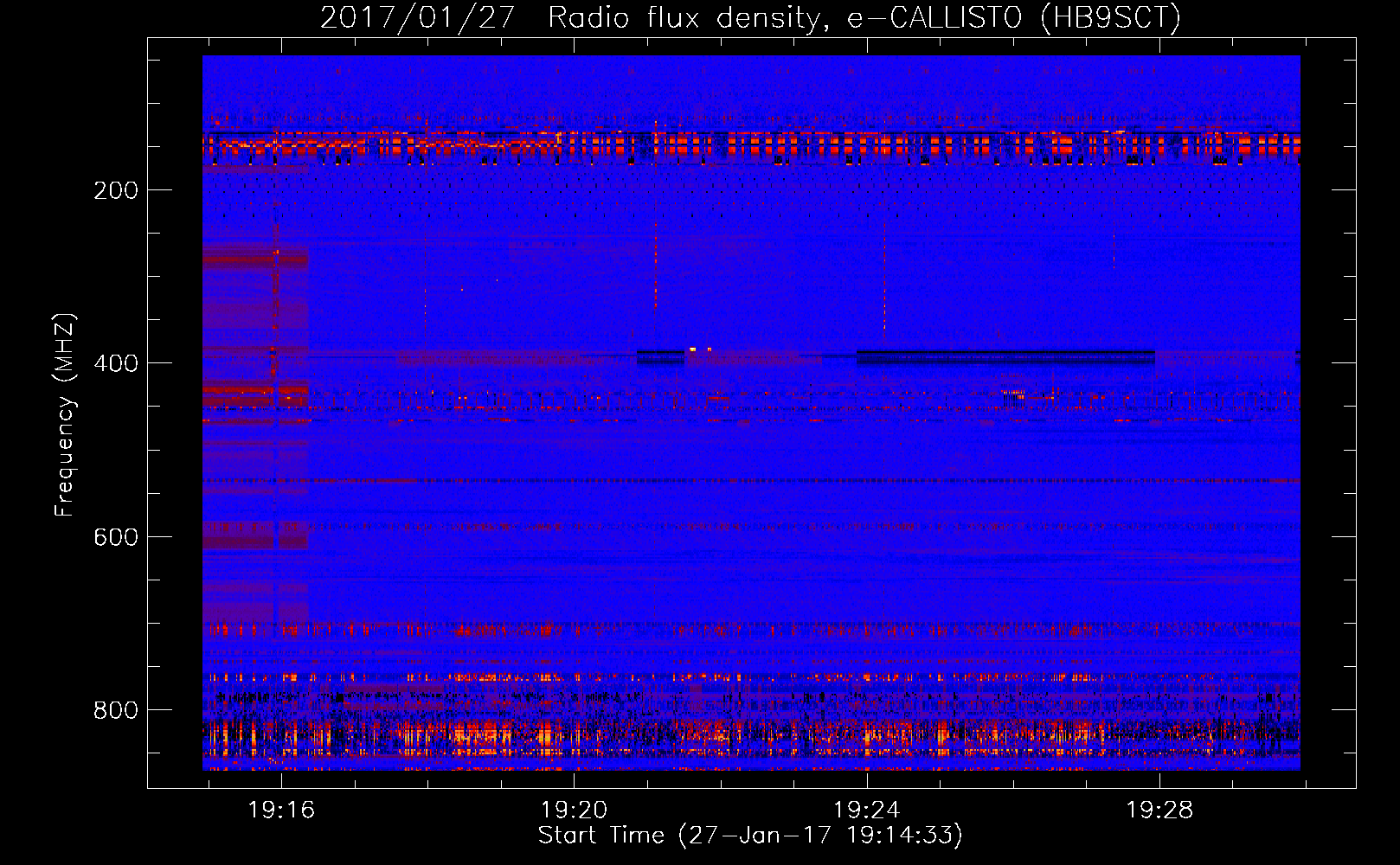Screen dimensions: 1400x865
Task: Click the '19:28' time tick label
Action: pos(1159,811)
